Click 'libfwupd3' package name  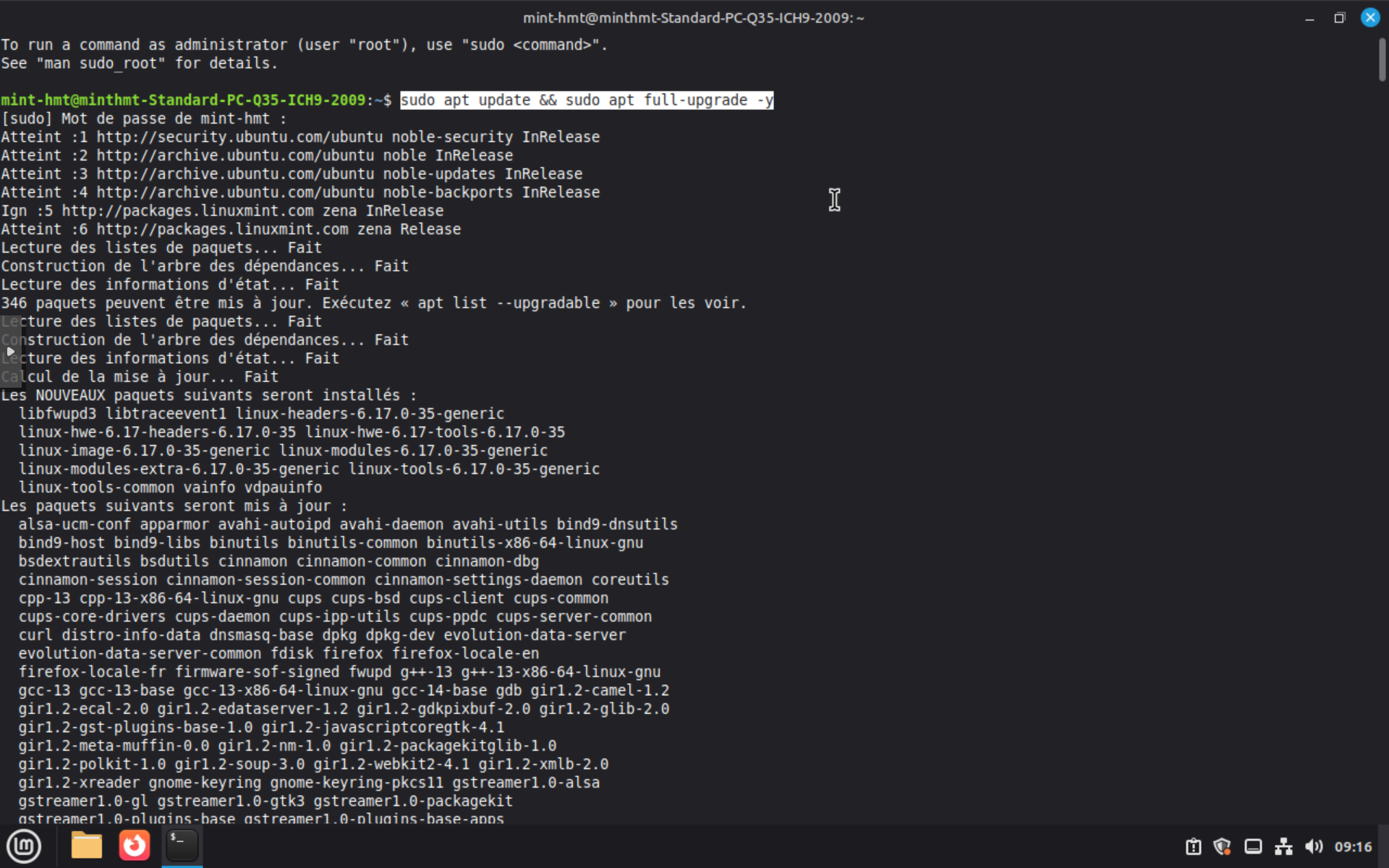[57, 414]
